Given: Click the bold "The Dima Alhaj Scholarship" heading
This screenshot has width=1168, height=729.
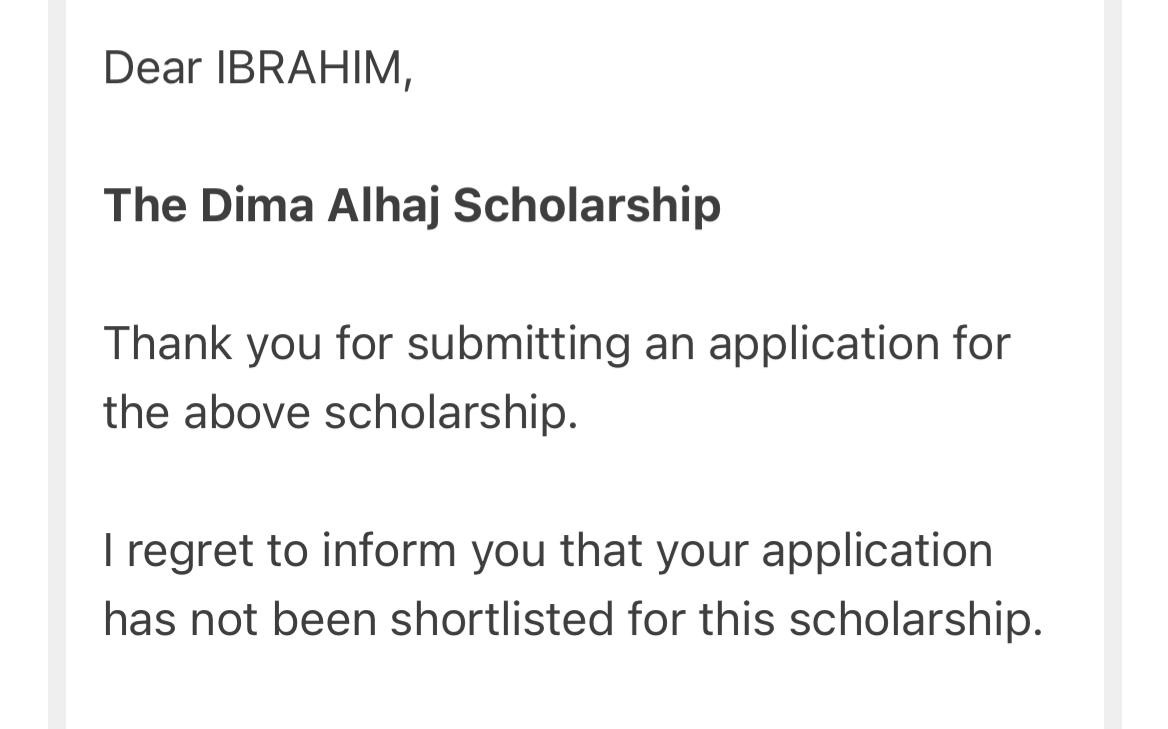Looking at the screenshot, I should point(412,205).
